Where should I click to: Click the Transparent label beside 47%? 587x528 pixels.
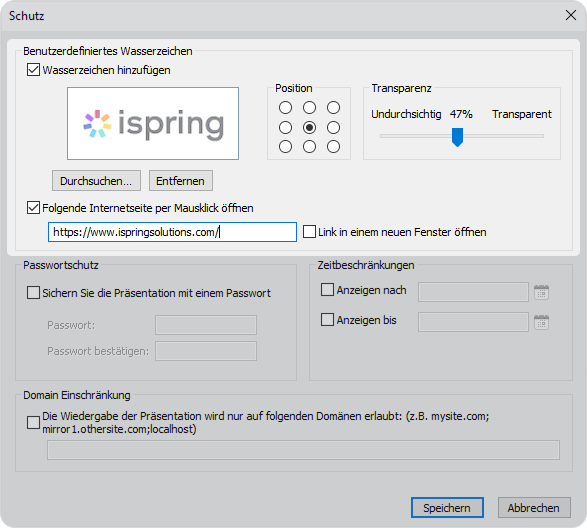[x=521, y=114]
